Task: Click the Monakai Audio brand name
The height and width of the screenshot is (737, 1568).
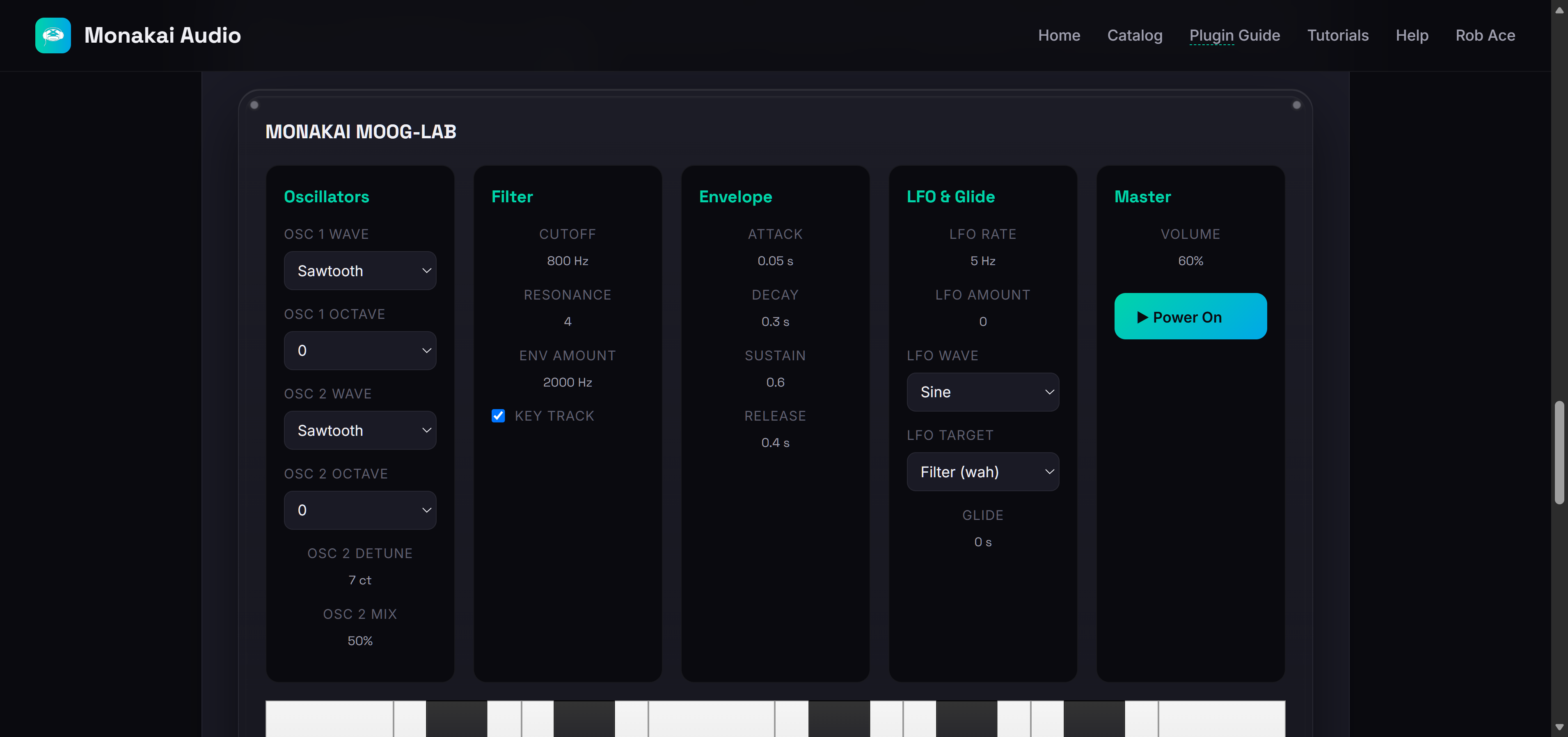Action: click(163, 35)
